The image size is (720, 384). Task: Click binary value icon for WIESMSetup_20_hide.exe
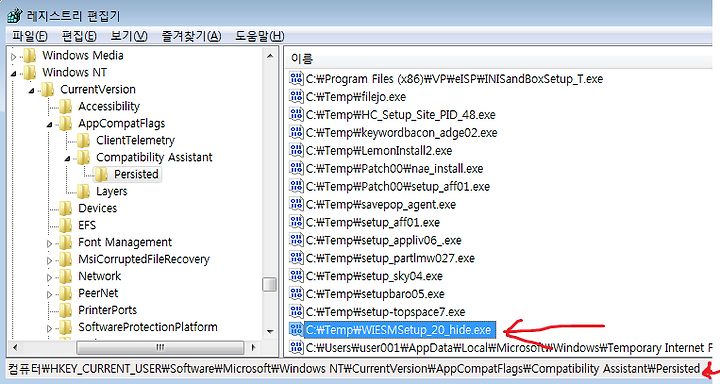point(296,330)
